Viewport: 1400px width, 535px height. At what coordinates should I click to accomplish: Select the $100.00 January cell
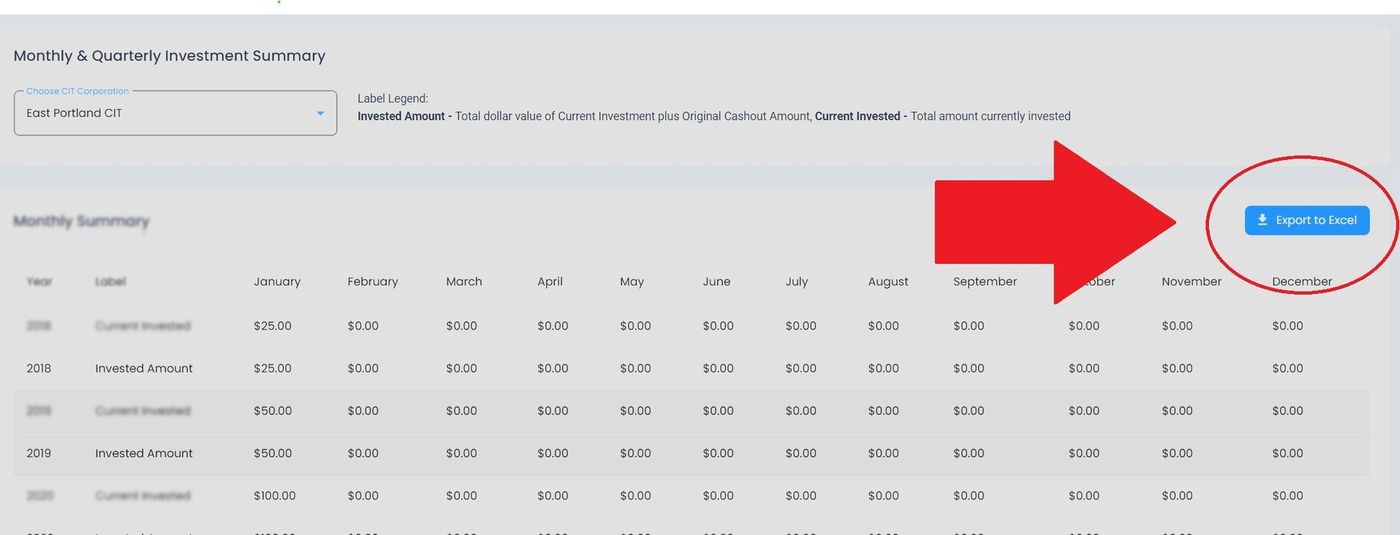coord(275,496)
